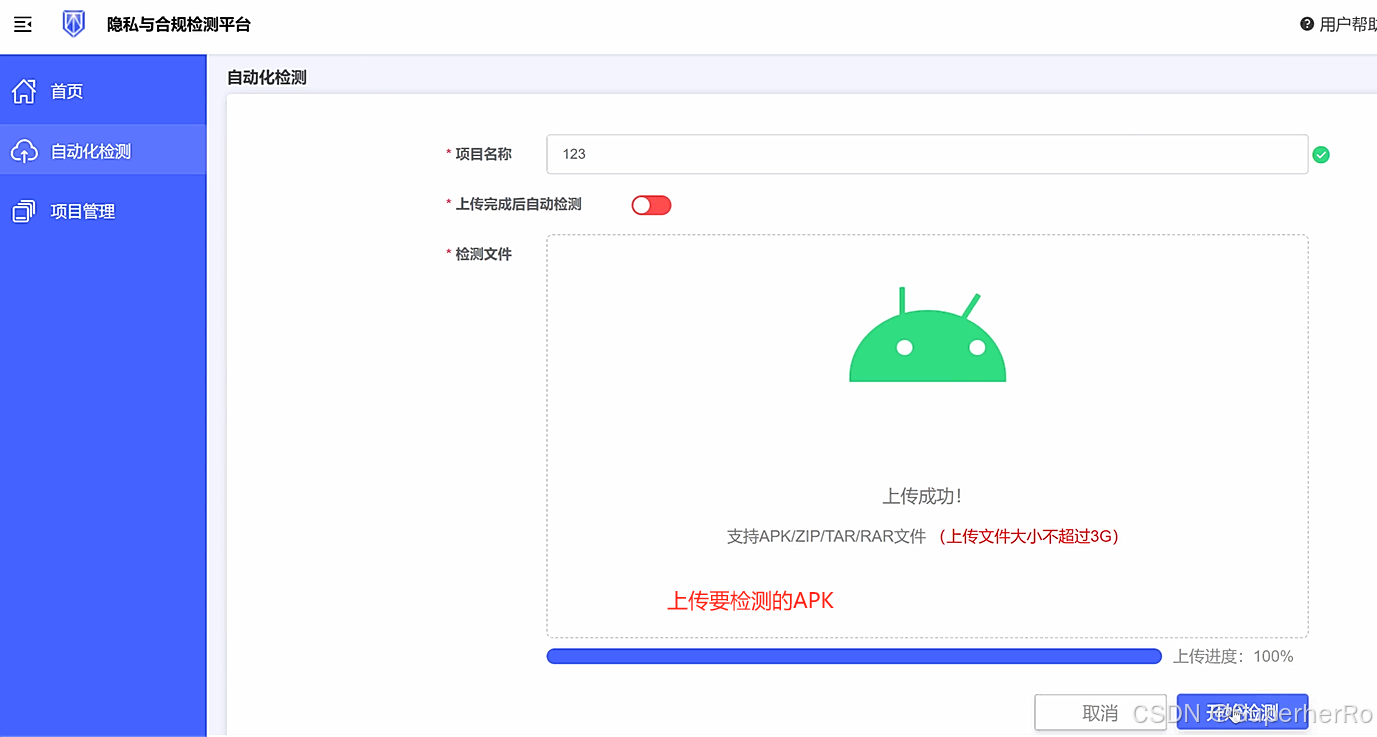Click the 取消 button
This screenshot has width=1377, height=737.
1100,713
